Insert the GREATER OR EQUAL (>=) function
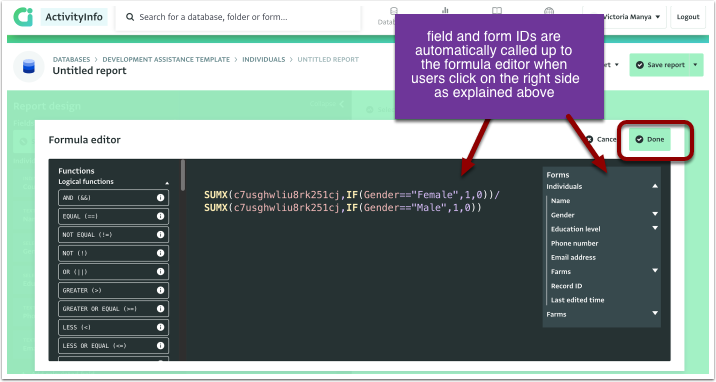Viewport: 716px width, 382px height. coord(113,309)
